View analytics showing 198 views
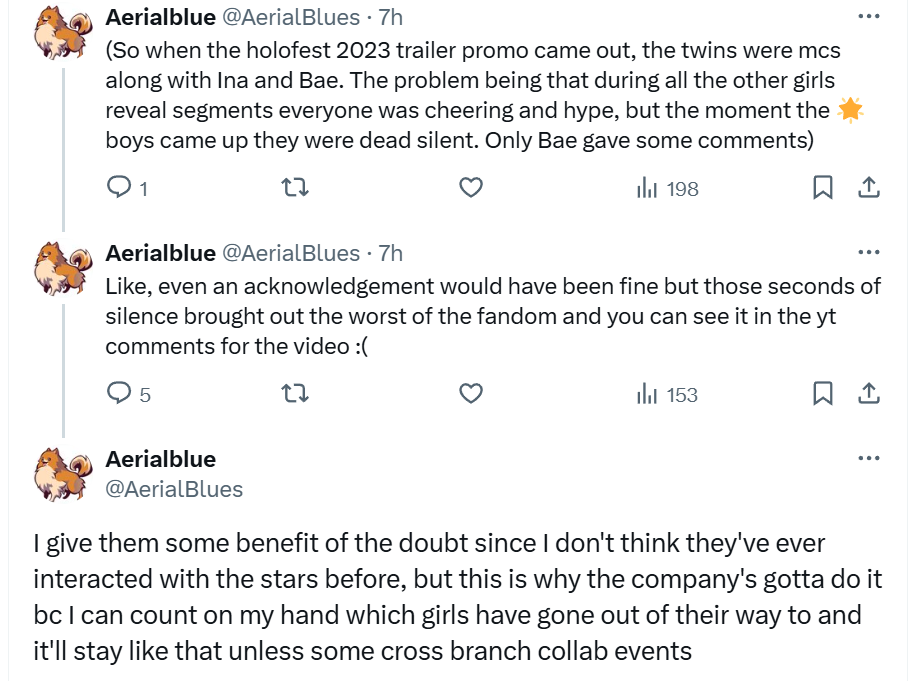Screen dimensions: 921x681 (667, 188)
